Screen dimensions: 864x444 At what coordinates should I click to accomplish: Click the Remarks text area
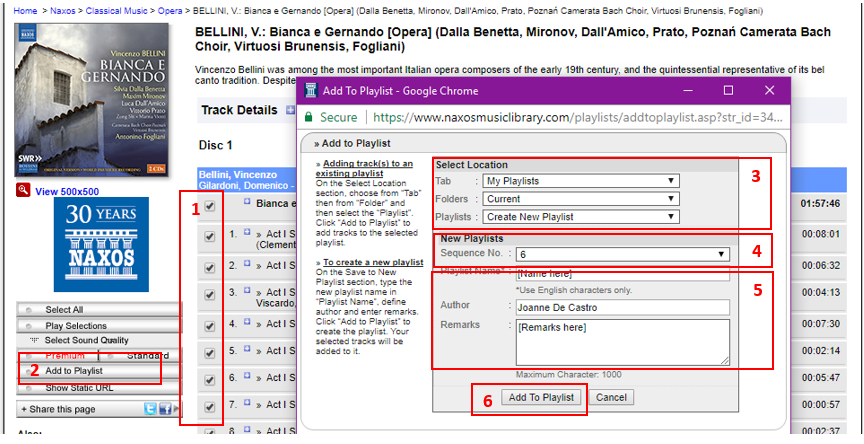click(623, 342)
